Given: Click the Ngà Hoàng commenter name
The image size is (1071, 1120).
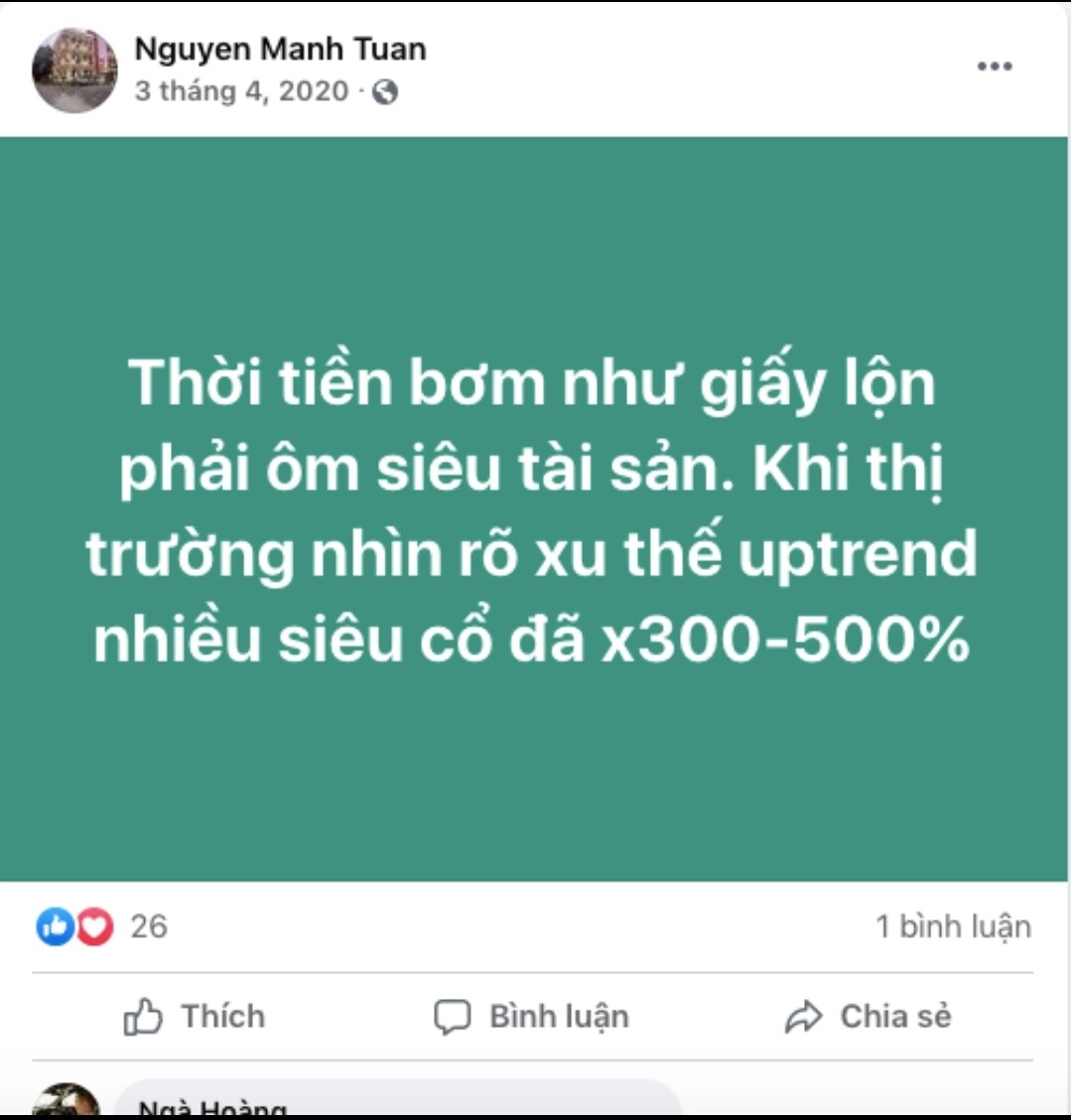Looking at the screenshot, I should click(x=212, y=1108).
